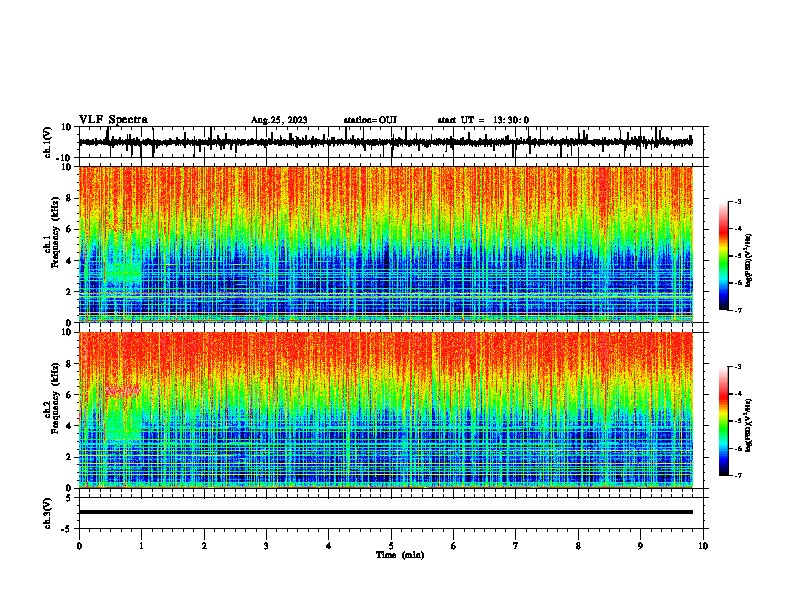Click the -3 tick on ch.1 color bar

pyautogui.click(x=737, y=201)
